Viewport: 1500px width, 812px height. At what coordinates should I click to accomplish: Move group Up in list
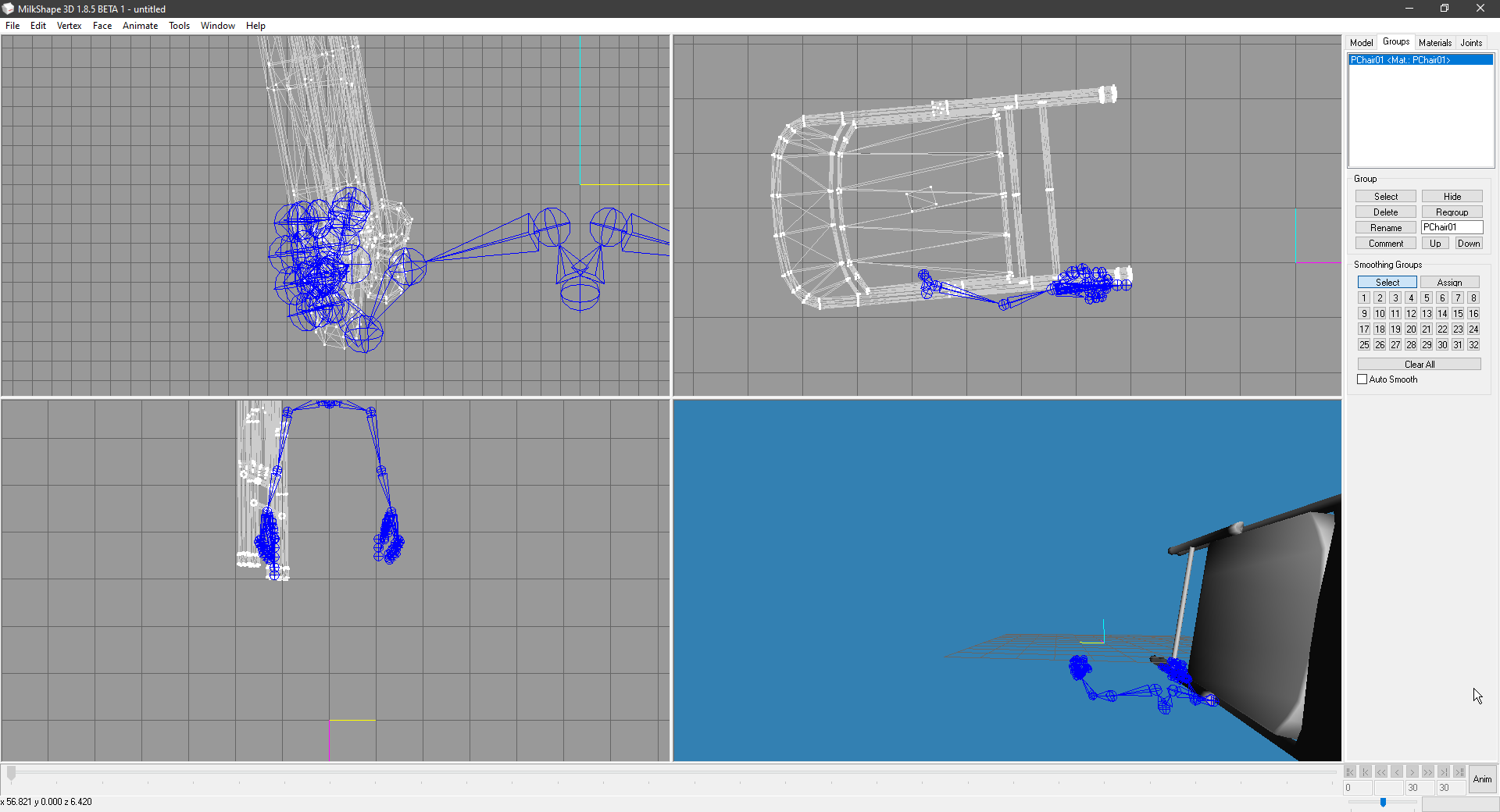(x=1436, y=244)
